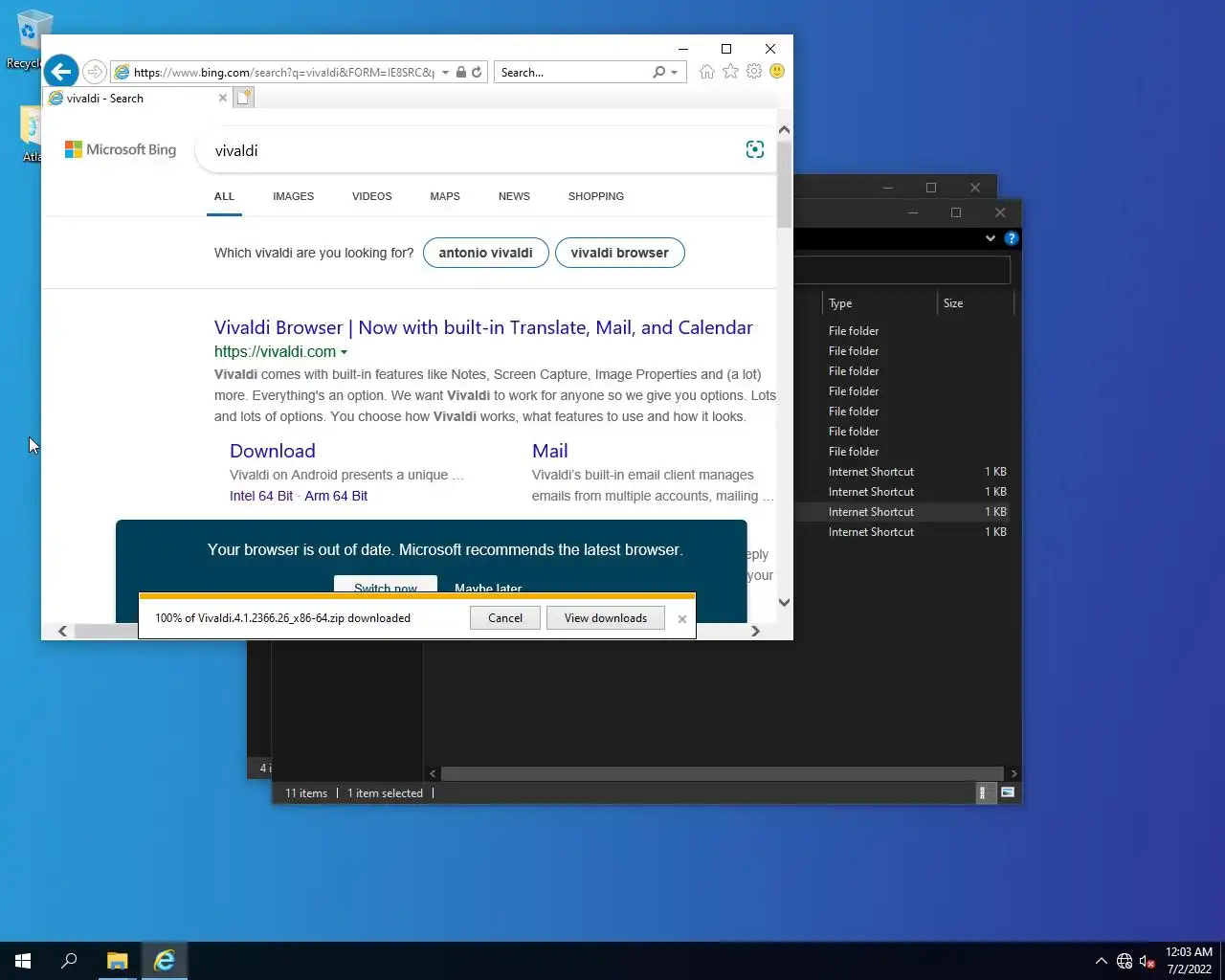
Task: Select the first File folder row
Action: (x=902, y=331)
